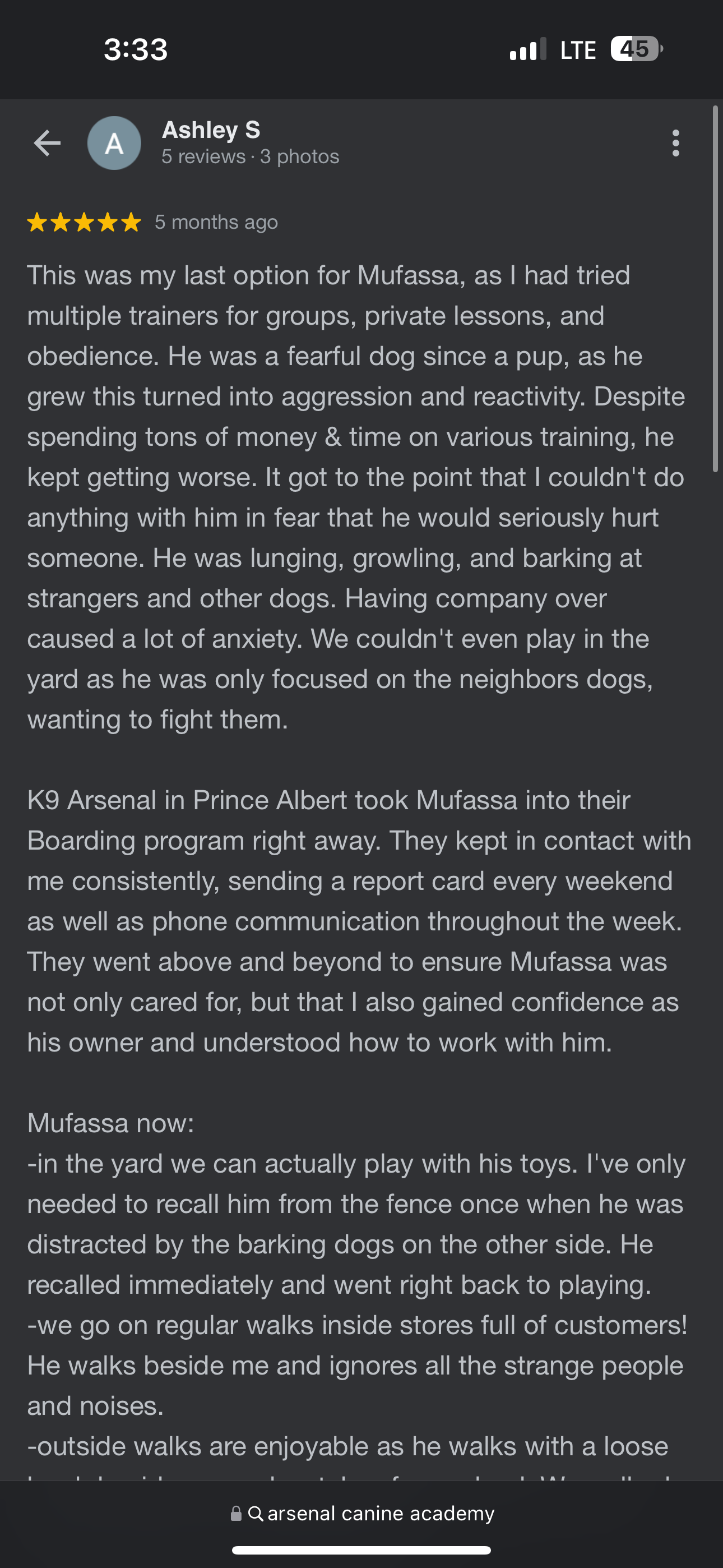Open the three-dot options menu

[x=675, y=143]
